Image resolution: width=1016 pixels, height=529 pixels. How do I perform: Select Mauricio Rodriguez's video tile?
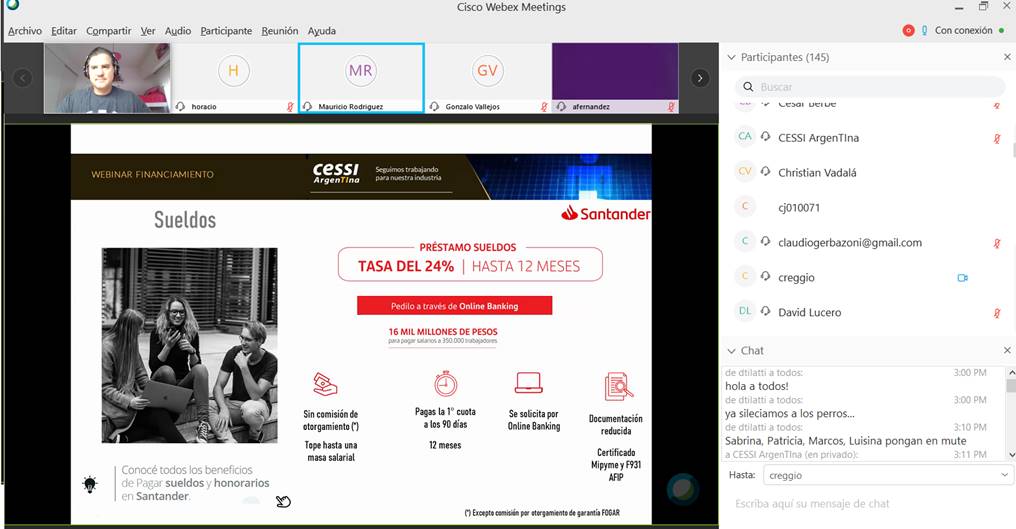click(361, 78)
